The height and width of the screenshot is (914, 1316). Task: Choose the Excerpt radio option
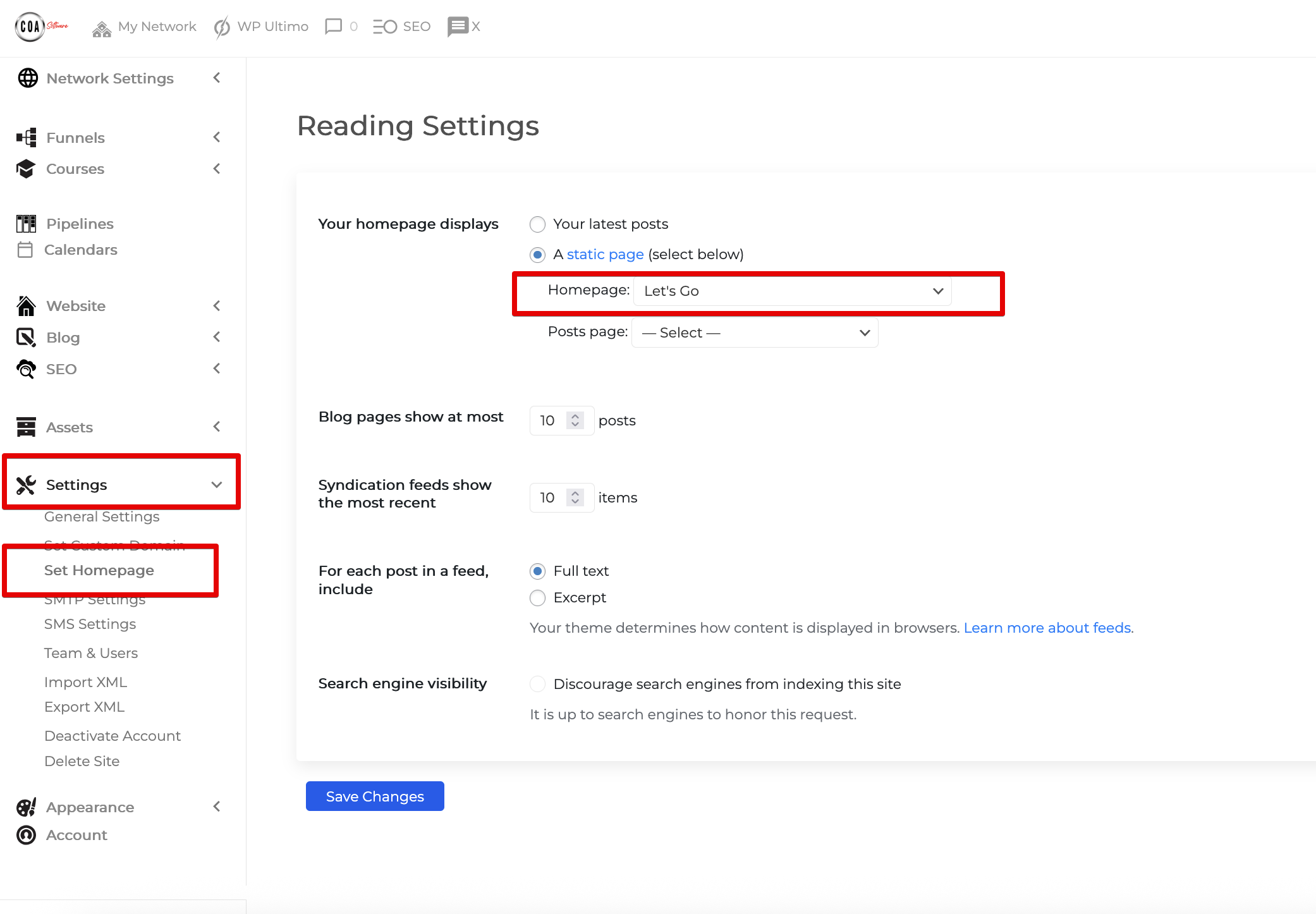pos(537,597)
